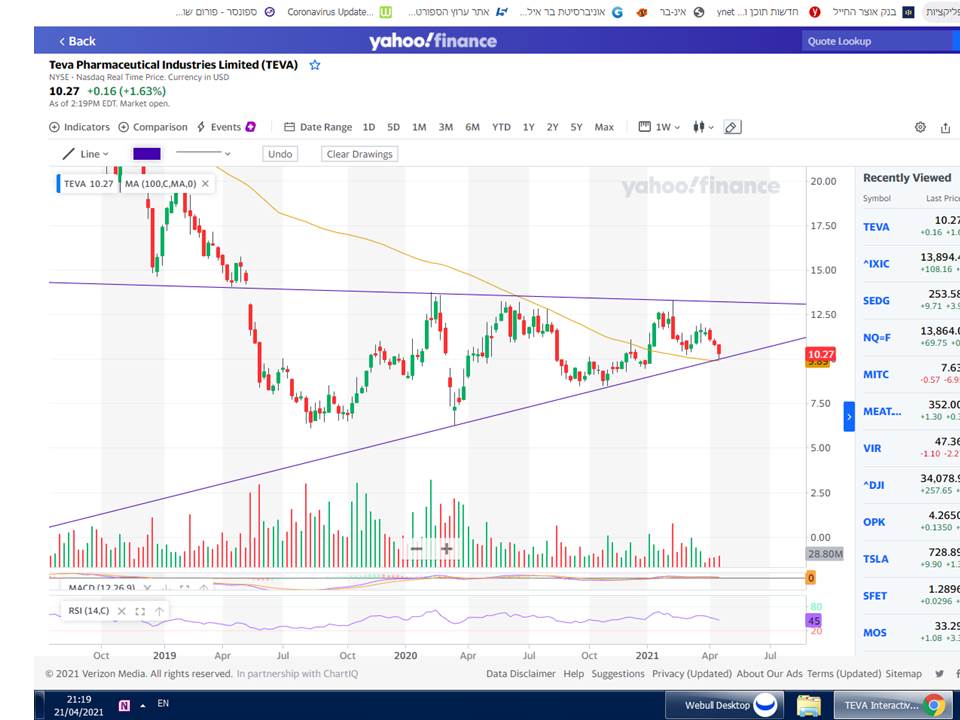Open the Data Disclaimer link
The image size is (960, 720).
(x=520, y=673)
